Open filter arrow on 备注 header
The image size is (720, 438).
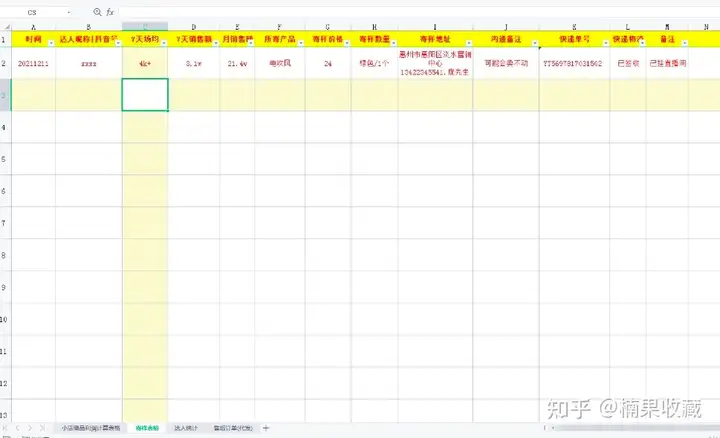pos(685,43)
